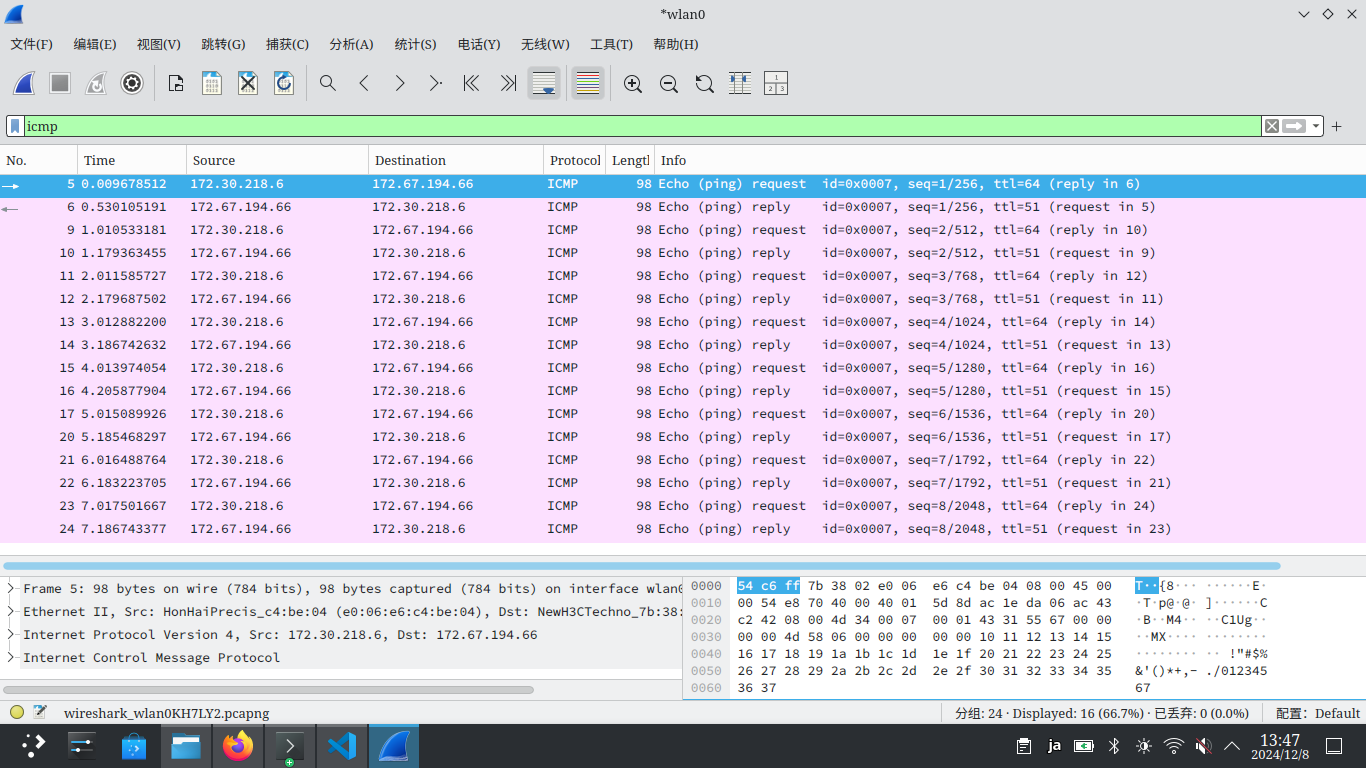Edit the capture file comment pencil icon

tap(40, 712)
